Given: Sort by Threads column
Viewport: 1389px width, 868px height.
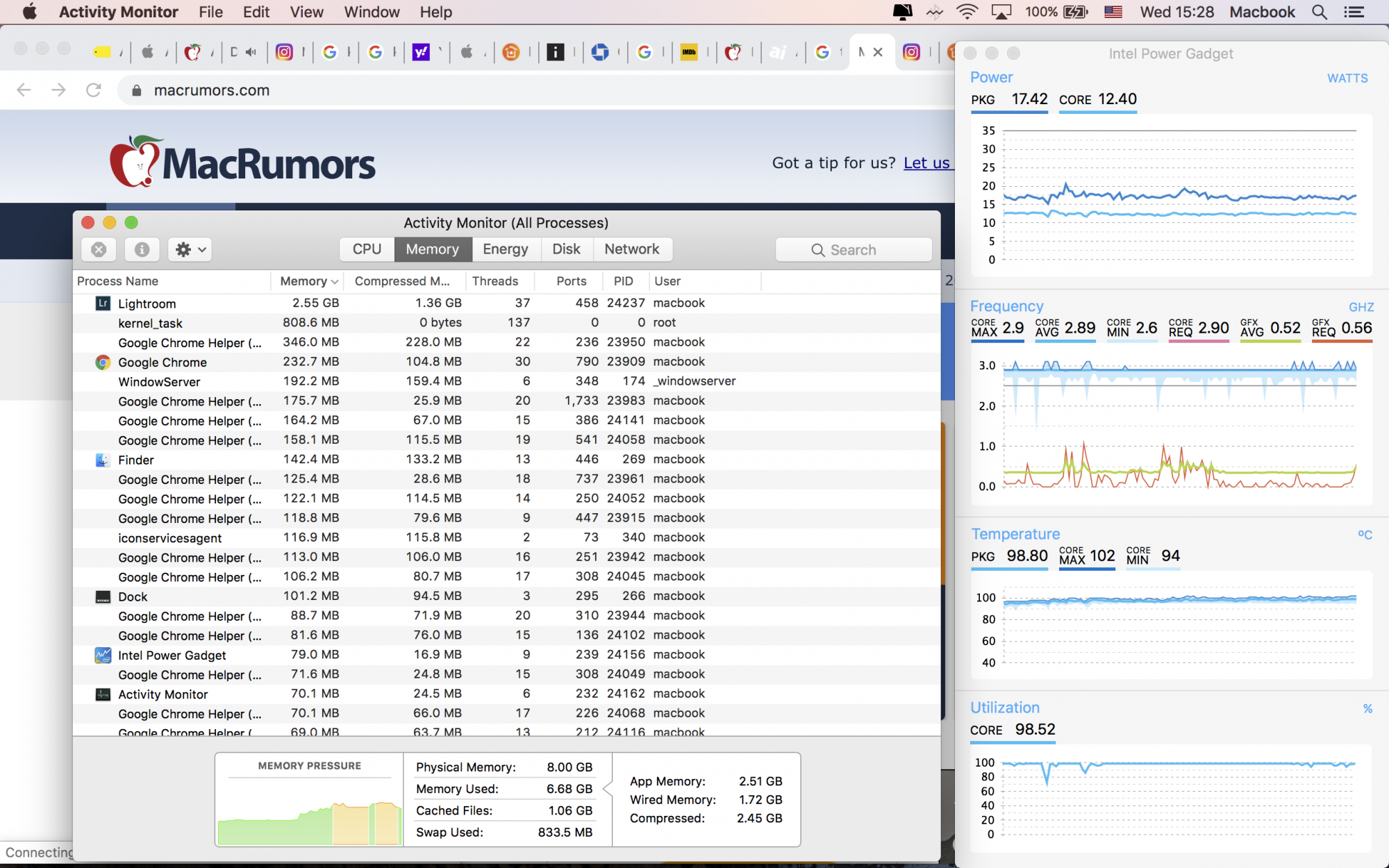Looking at the screenshot, I should click(499, 281).
